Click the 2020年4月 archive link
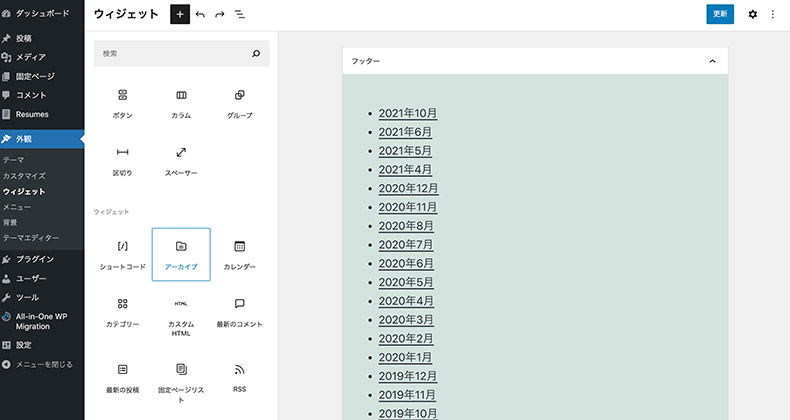Image resolution: width=790 pixels, height=420 pixels. click(x=406, y=301)
